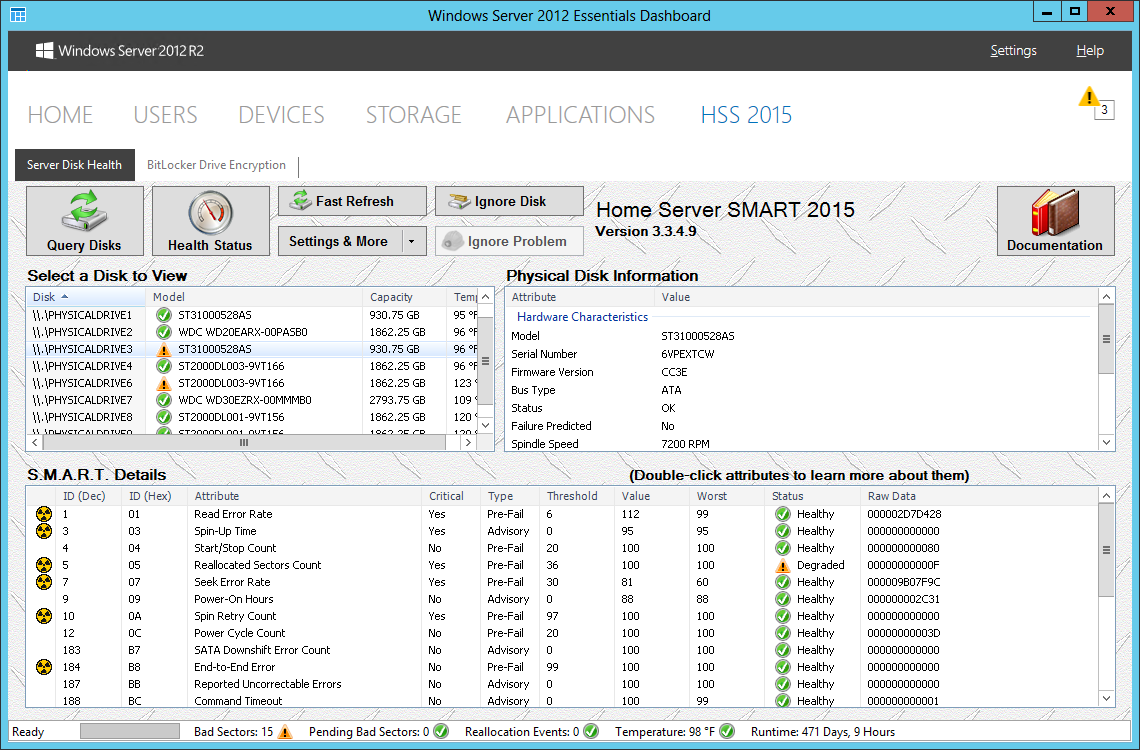Sort disk list by Model column
This screenshot has height=750, width=1140.
click(254, 297)
